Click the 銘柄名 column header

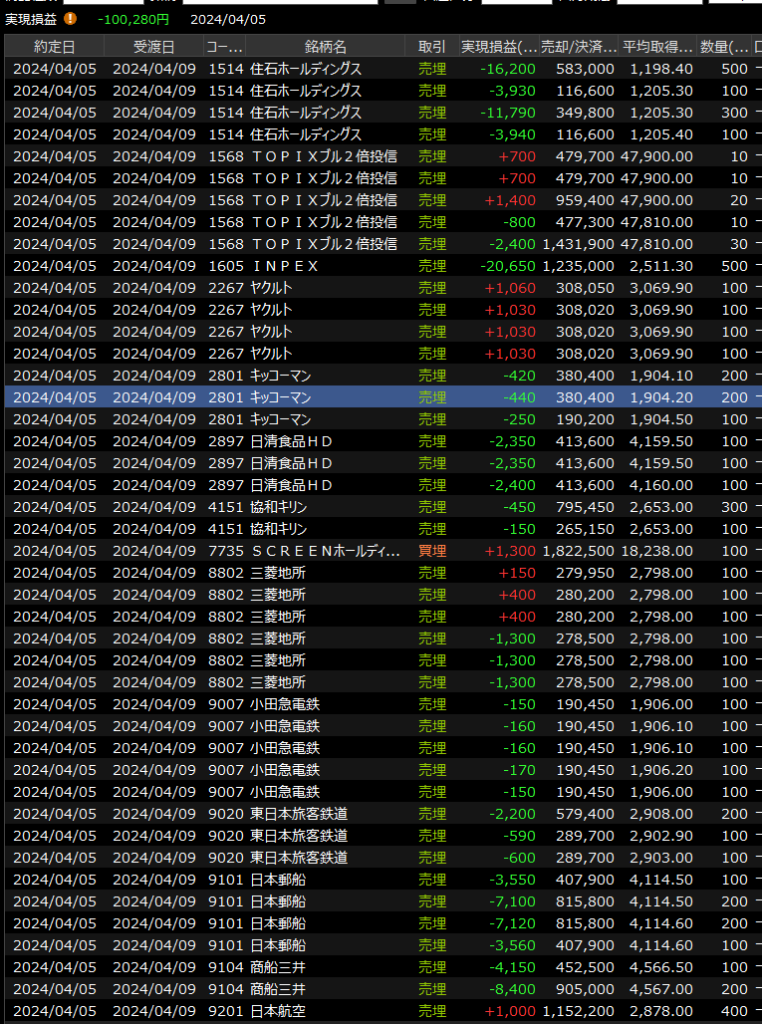click(x=325, y=47)
